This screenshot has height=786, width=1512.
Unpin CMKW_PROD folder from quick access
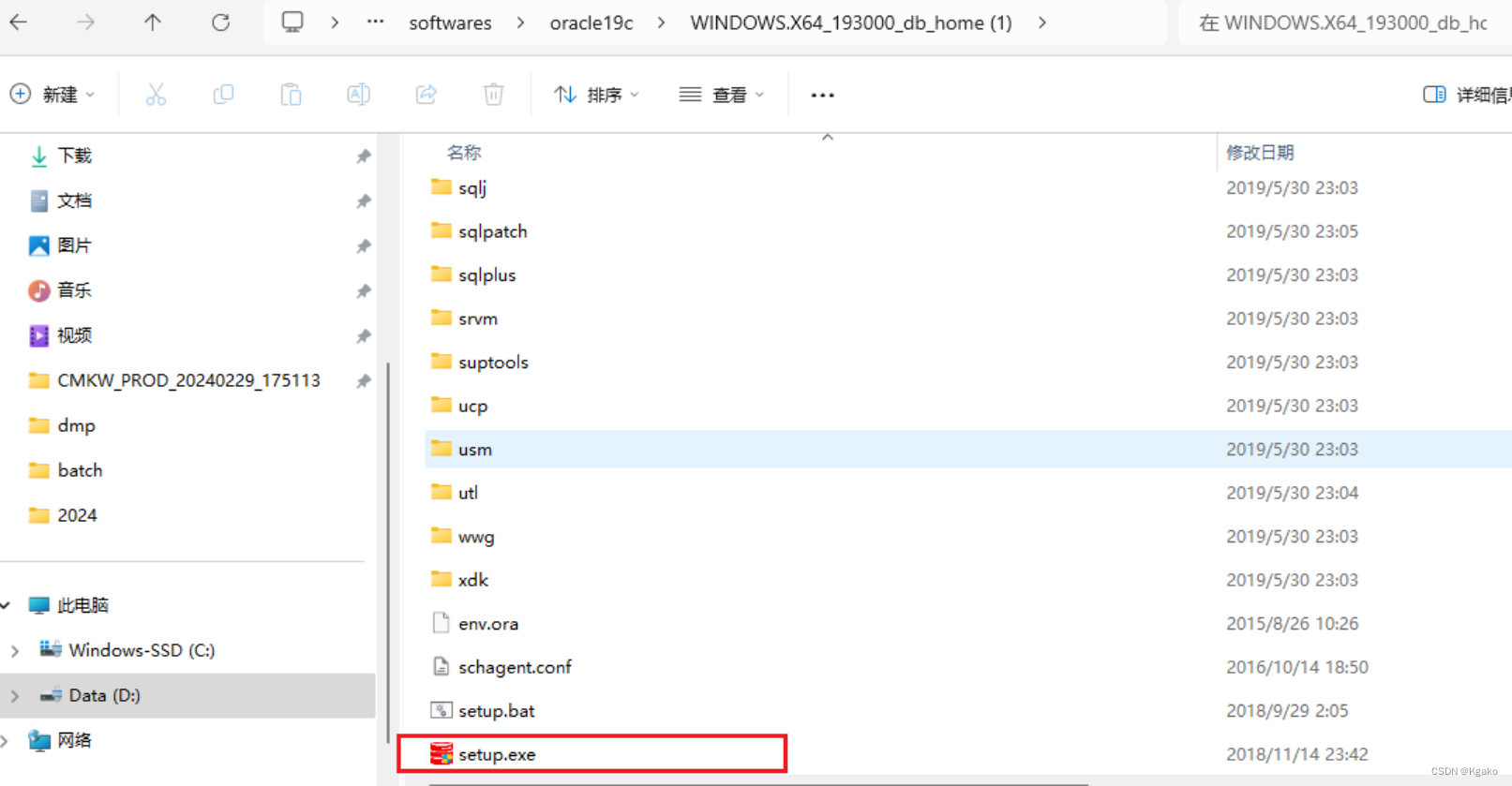click(x=364, y=381)
